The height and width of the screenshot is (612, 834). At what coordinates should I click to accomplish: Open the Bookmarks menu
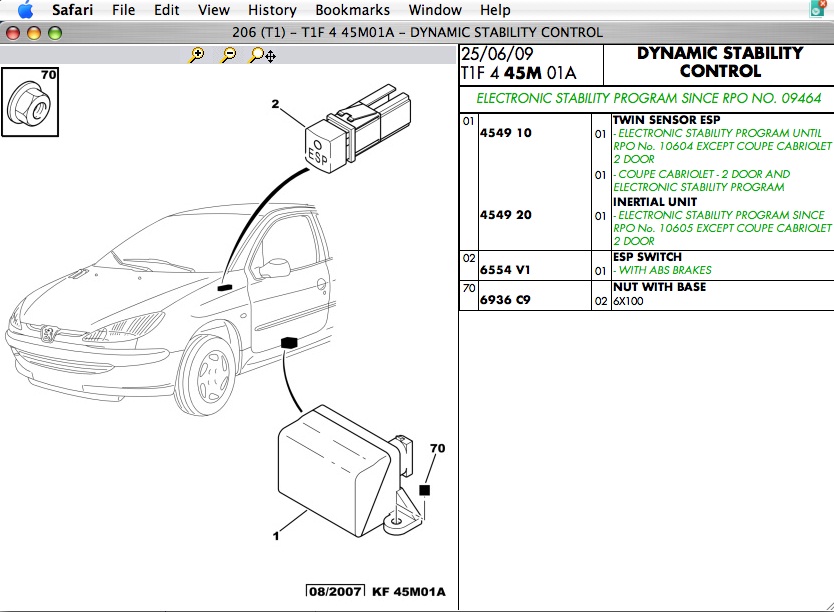point(351,10)
